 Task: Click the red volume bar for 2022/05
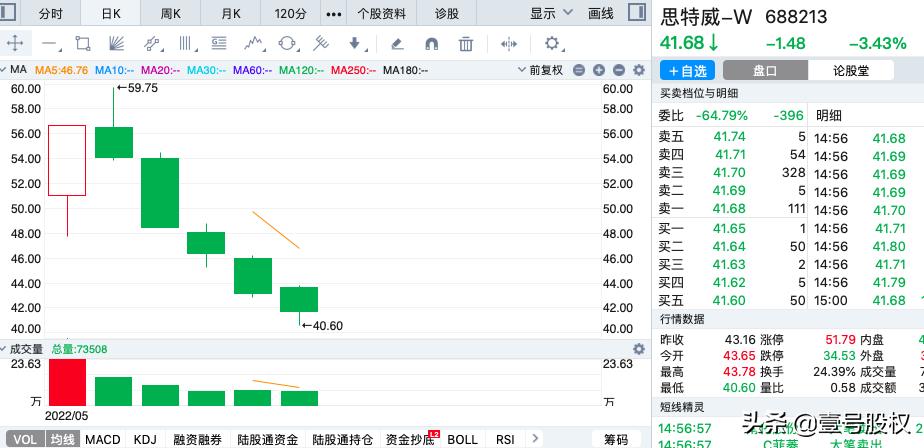pos(67,382)
